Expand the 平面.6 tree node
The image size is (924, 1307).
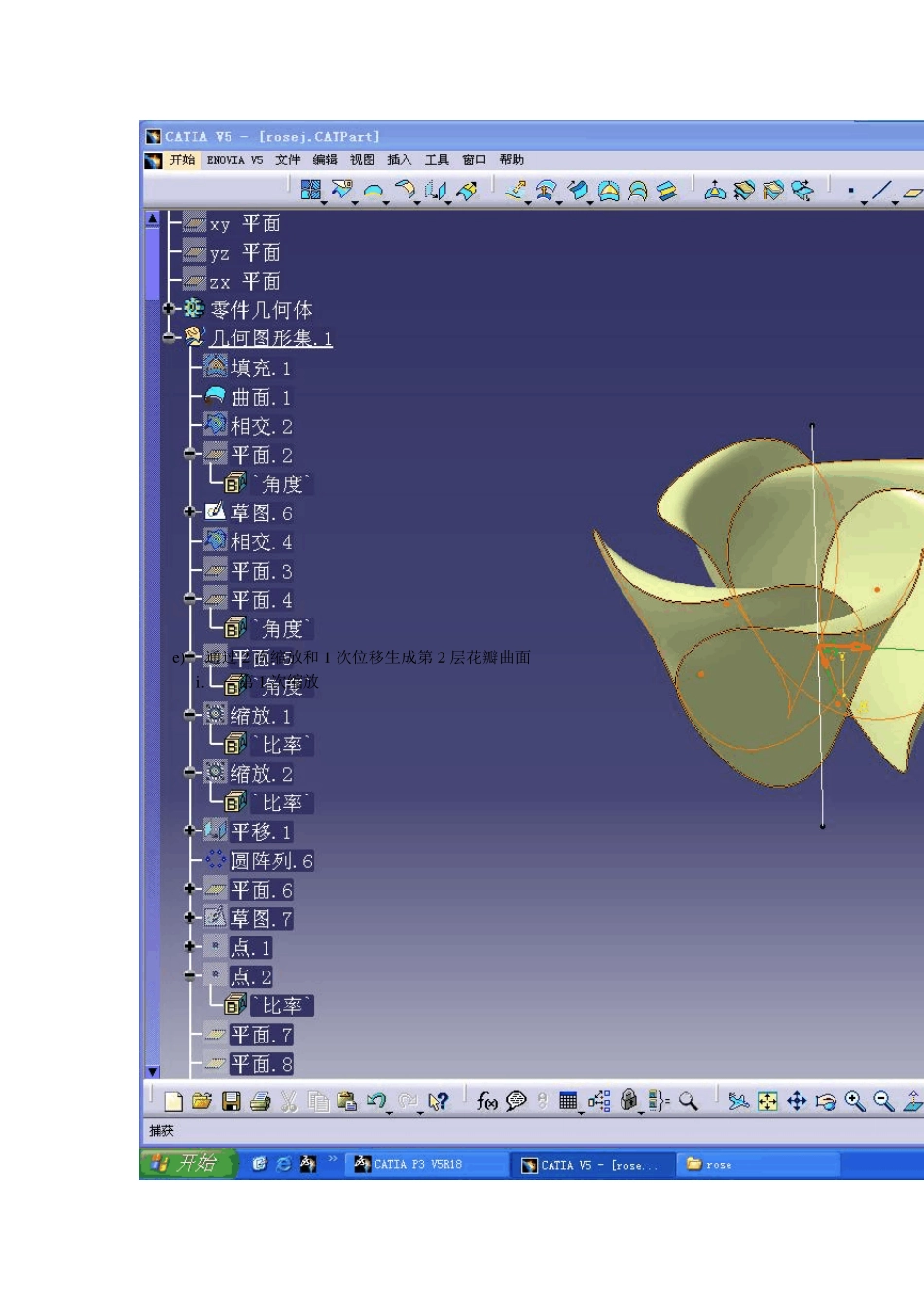pos(190,889)
